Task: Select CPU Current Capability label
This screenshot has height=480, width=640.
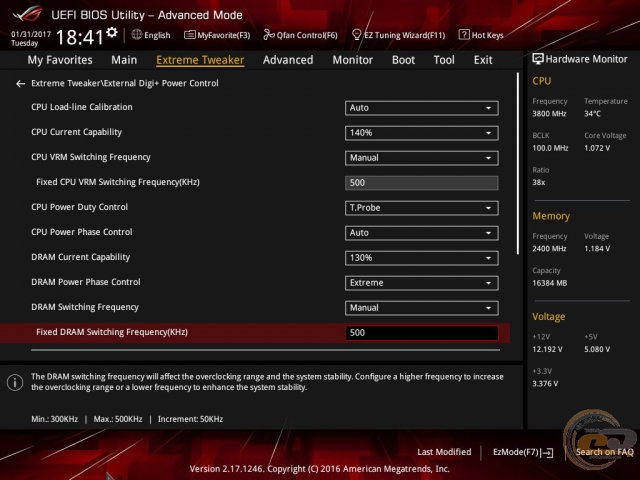Action: (76, 132)
